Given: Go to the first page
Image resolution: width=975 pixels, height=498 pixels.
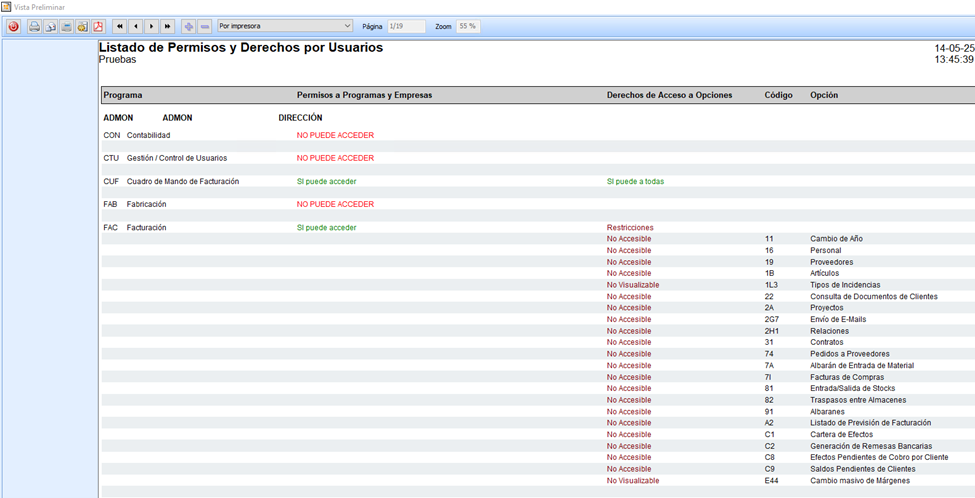Looking at the screenshot, I should 120,26.
